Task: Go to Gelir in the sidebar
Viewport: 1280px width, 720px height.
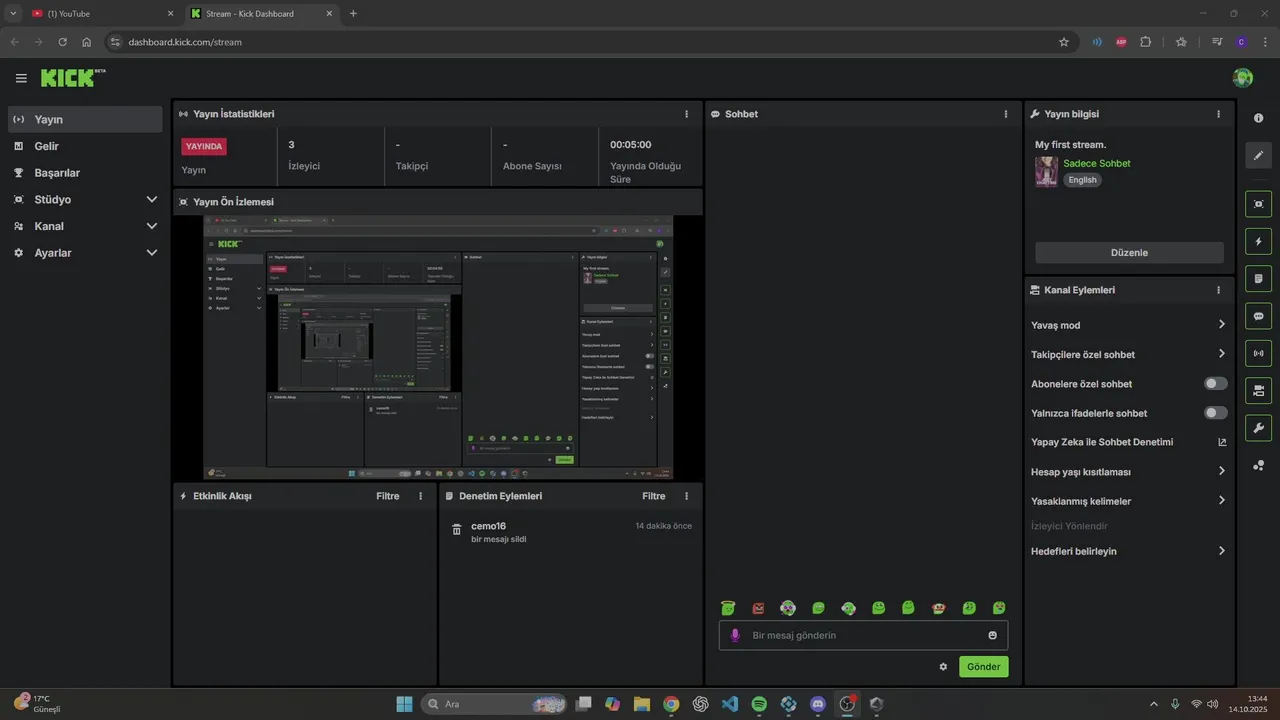Action: tap(85, 146)
